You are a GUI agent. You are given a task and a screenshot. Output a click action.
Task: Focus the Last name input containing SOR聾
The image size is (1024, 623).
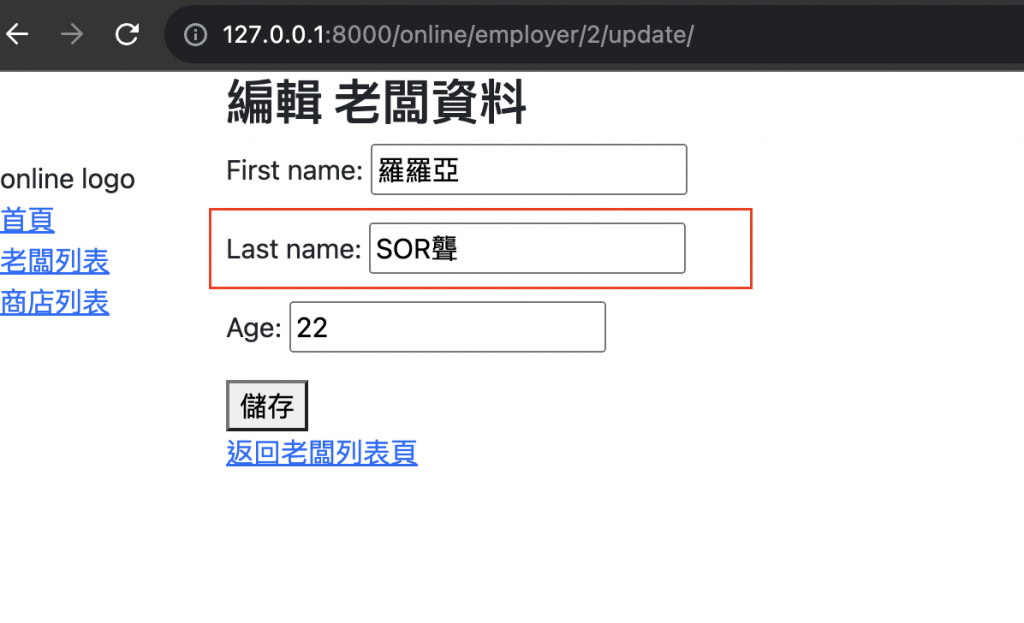pyautogui.click(x=527, y=248)
